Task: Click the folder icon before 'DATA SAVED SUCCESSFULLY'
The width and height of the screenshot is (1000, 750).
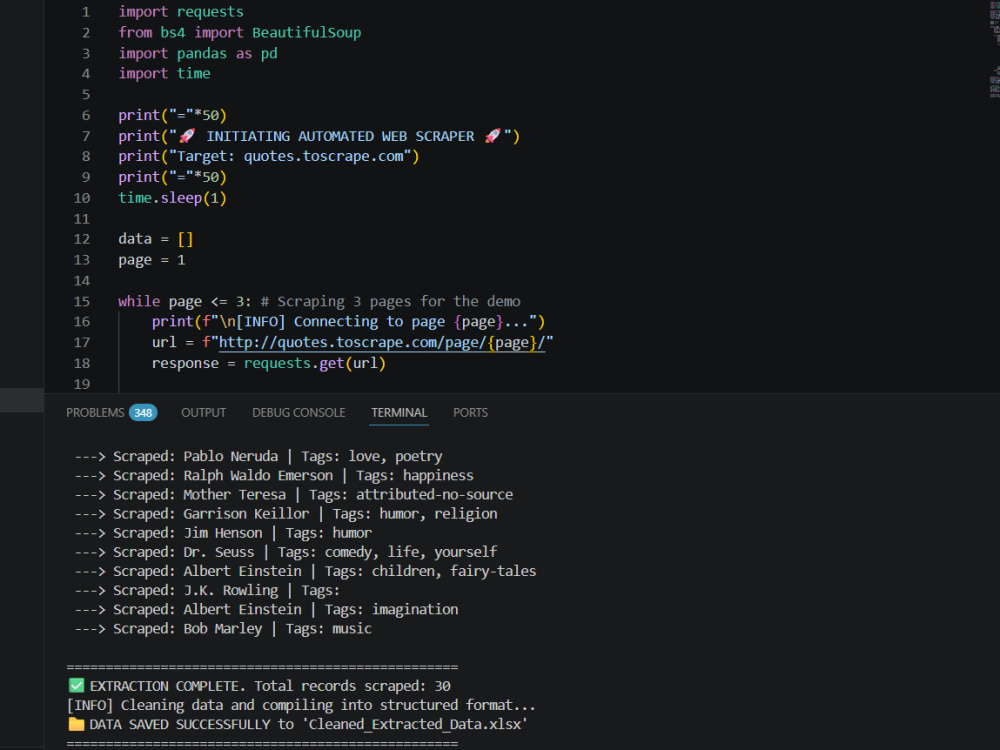Action: [x=76, y=724]
